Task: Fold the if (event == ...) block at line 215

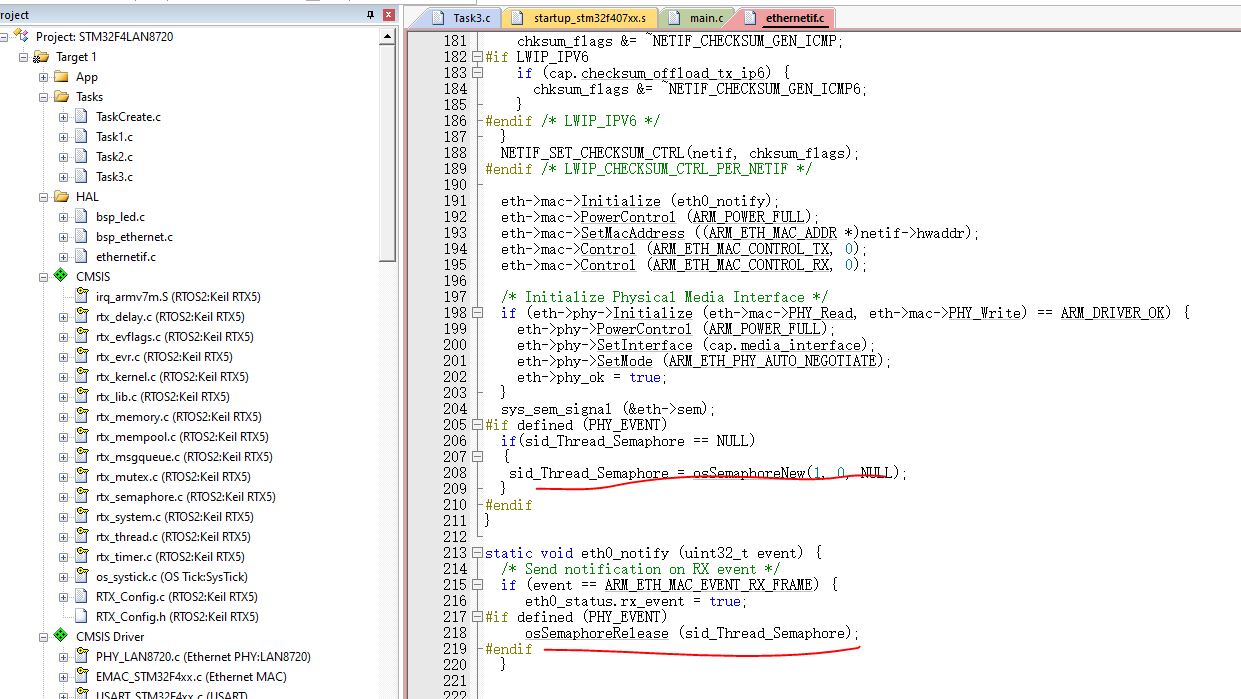Action: click(x=478, y=585)
